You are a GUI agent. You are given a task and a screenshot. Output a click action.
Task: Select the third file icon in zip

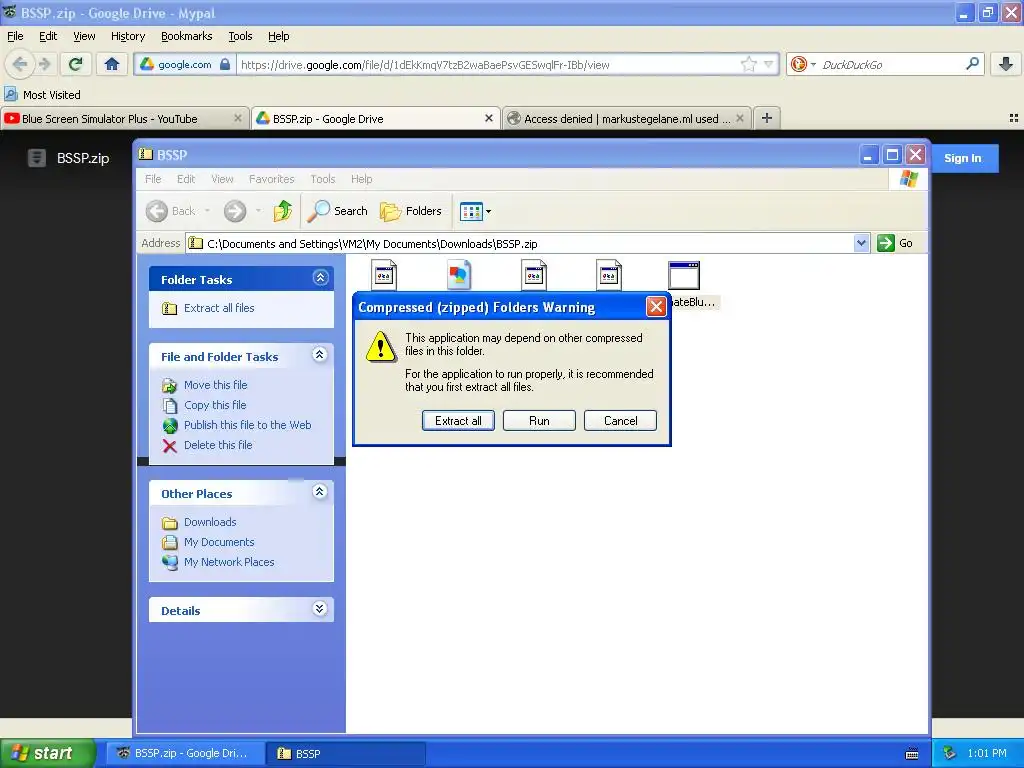coord(534,275)
